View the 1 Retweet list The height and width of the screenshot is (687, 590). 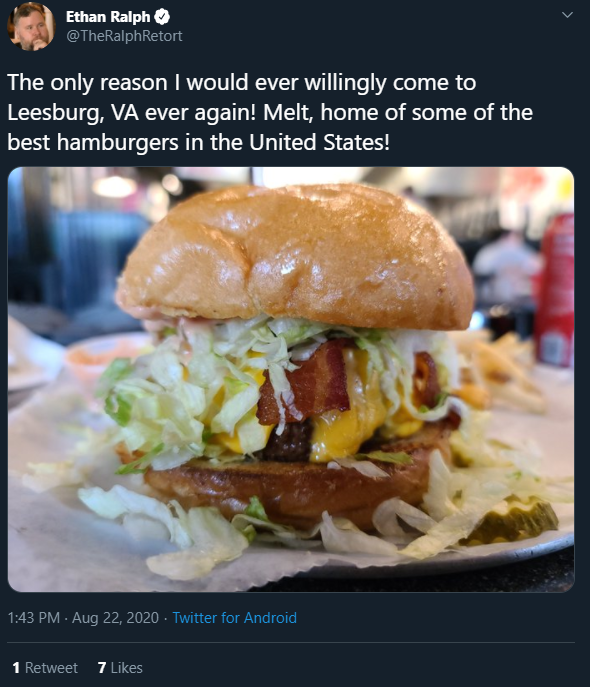click(x=45, y=668)
